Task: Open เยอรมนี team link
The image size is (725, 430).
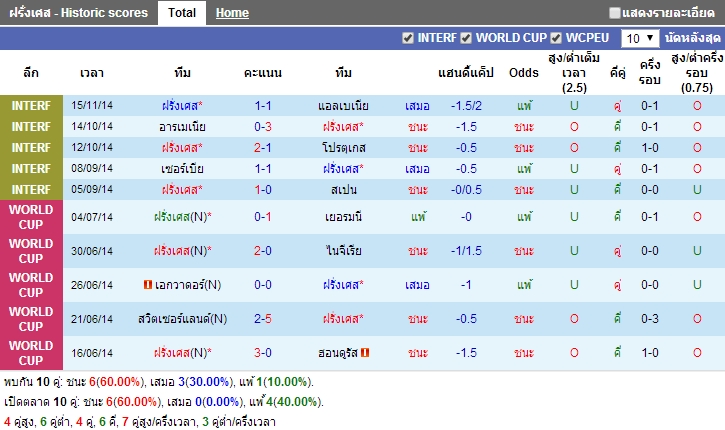Action: click(x=343, y=217)
